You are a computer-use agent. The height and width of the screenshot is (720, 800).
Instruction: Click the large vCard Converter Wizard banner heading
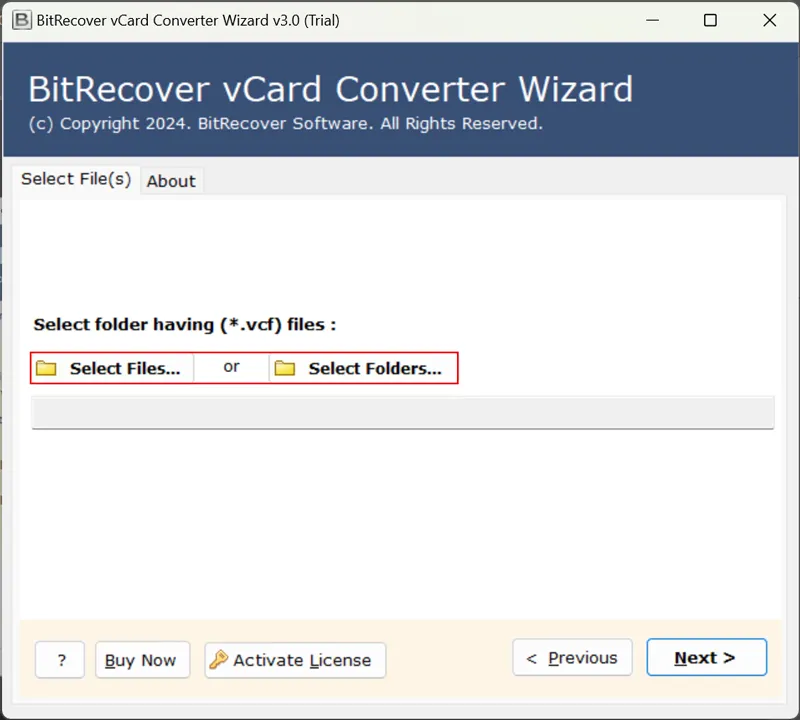(x=330, y=89)
